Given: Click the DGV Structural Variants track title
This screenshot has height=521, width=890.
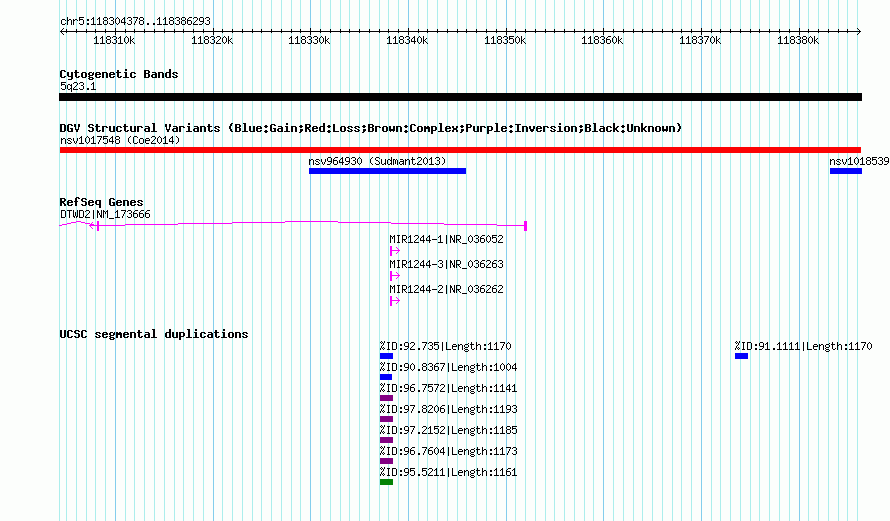Looking at the screenshot, I should point(370,128).
